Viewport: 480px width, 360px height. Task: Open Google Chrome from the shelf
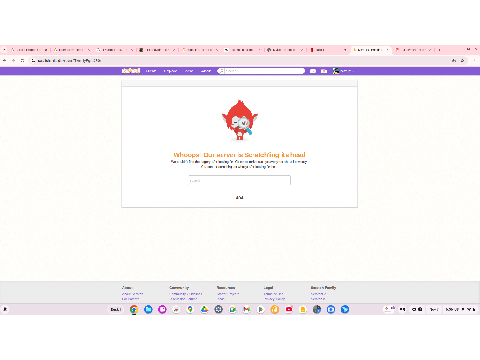click(134, 309)
